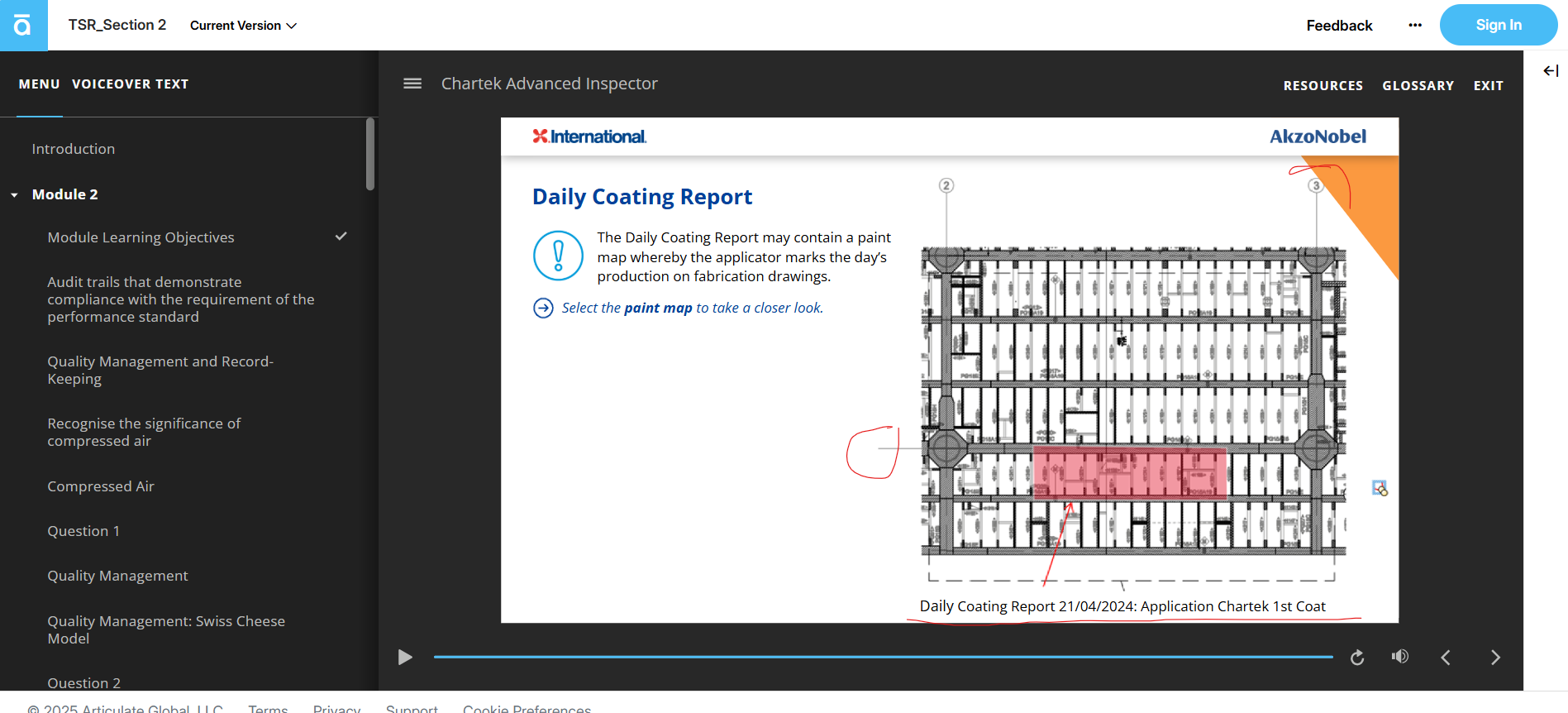Click the International logo on the slide
1568x713 pixels.
pyautogui.click(x=589, y=136)
